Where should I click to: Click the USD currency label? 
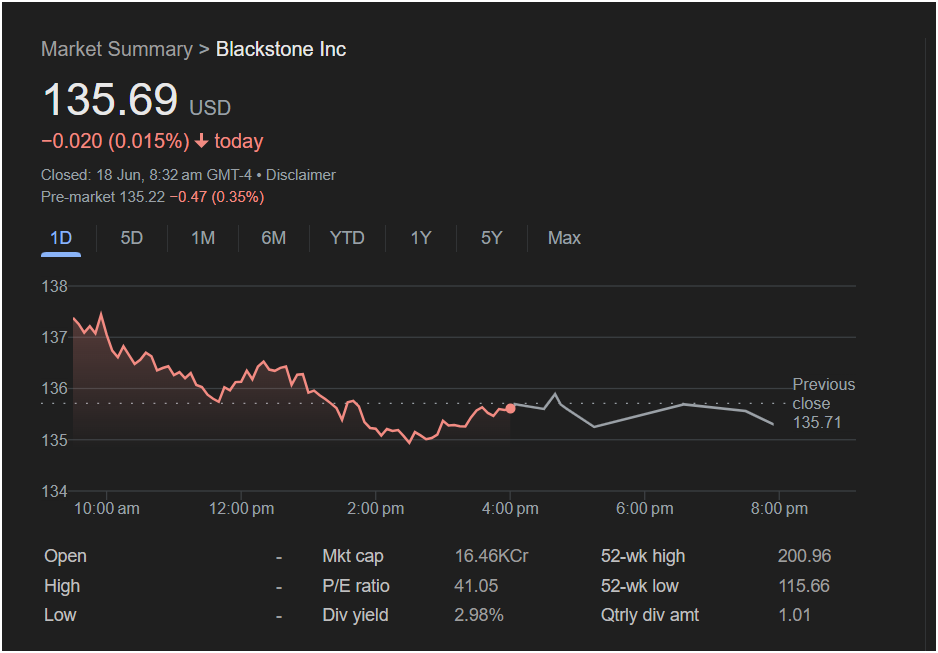[210, 108]
